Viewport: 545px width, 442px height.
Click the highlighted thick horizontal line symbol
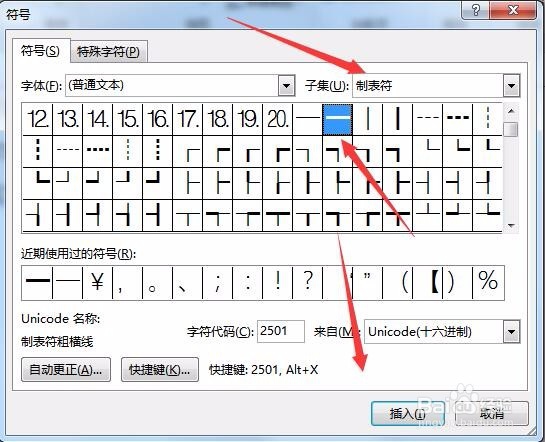pyautogui.click(x=337, y=119)
